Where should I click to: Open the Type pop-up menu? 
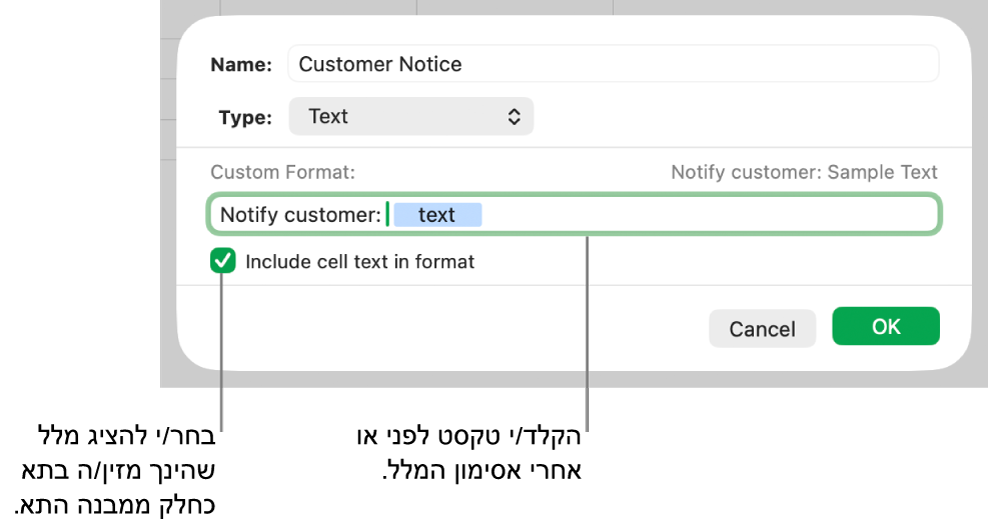[411, 116]
